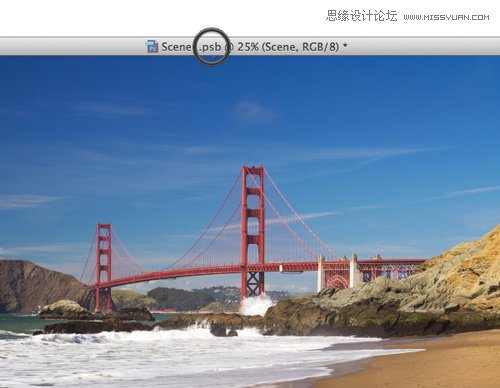The image size is (500, 388).
Task: Click the Golden Gate Bridge image canvas
Action: click(x=250, y=222)
